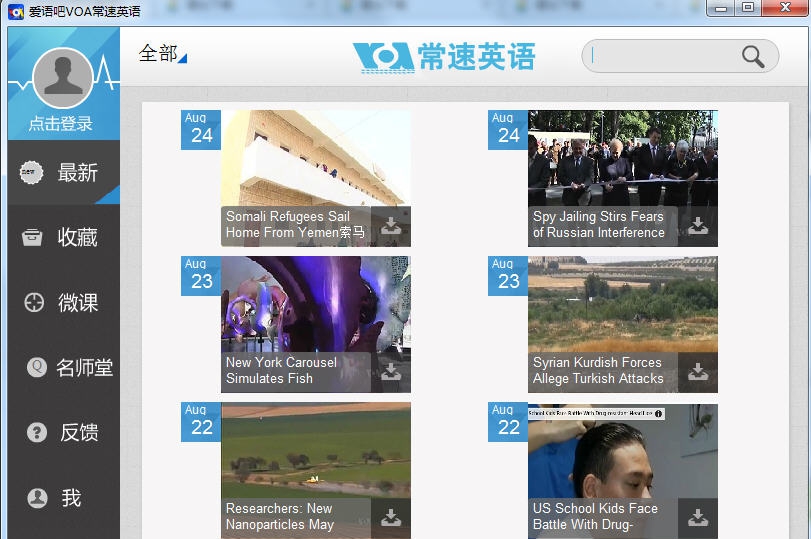811x539 pixels.
Task: Open the 我 profile section
Action: point(64,498)
